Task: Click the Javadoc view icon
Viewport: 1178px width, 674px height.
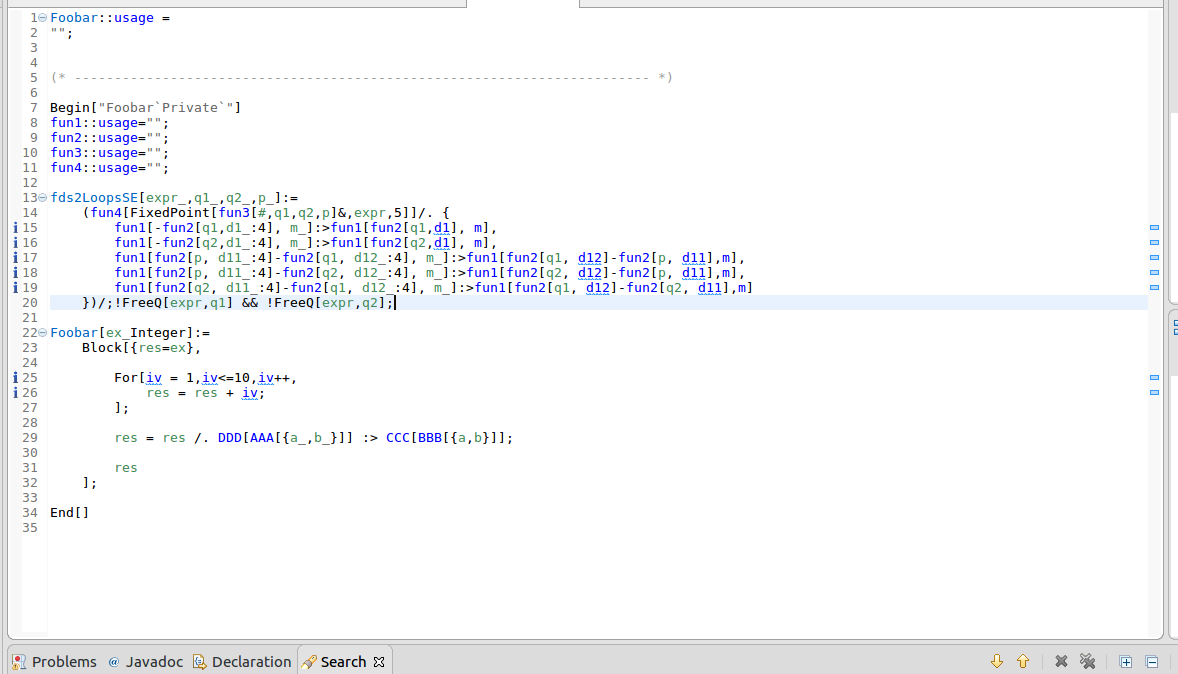Action: click(114, 661)
